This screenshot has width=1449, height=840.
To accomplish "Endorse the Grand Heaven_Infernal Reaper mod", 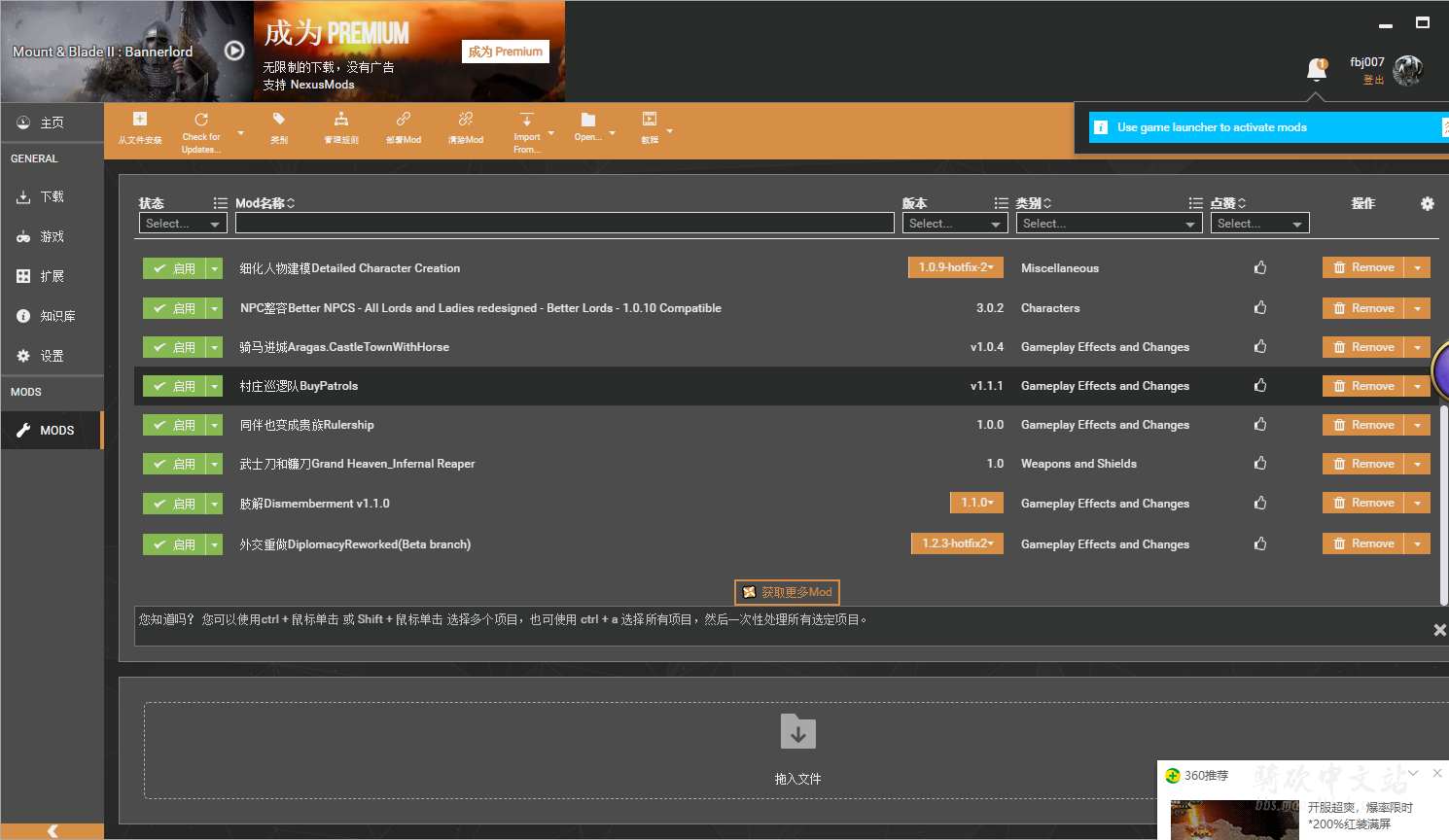I will pyautogui.click(x=1260, y=463).
